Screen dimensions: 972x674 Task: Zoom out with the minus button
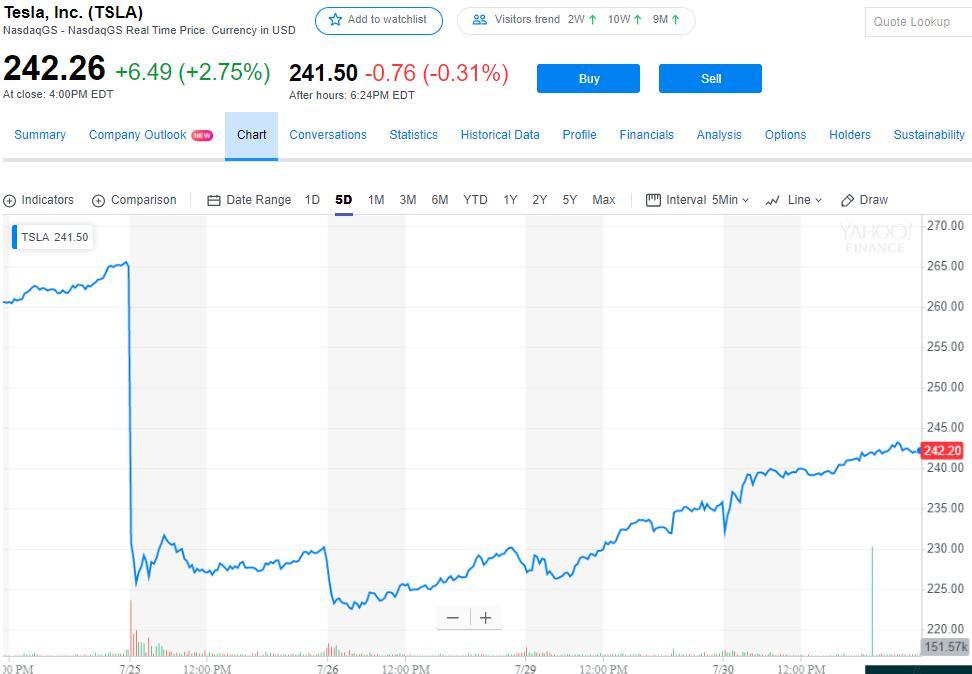(453, 618)
